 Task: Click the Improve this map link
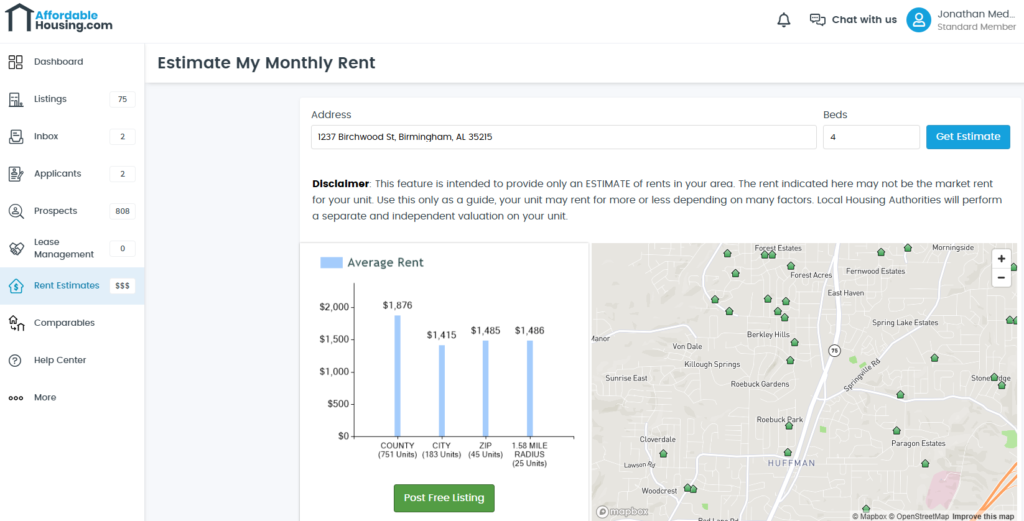tap(984, 516)
